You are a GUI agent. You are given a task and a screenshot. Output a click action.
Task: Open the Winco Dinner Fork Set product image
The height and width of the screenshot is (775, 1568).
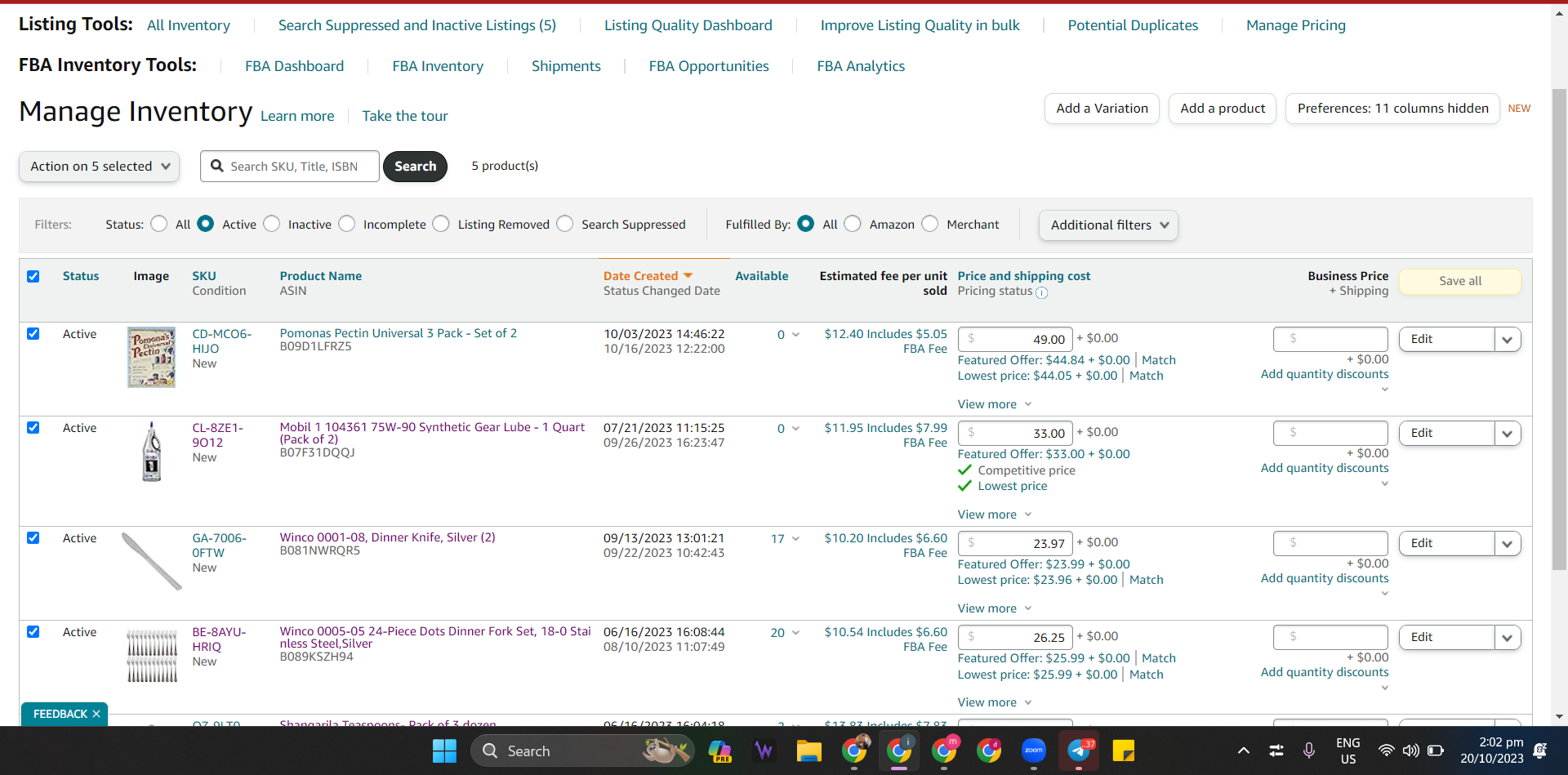pos(151,656)
